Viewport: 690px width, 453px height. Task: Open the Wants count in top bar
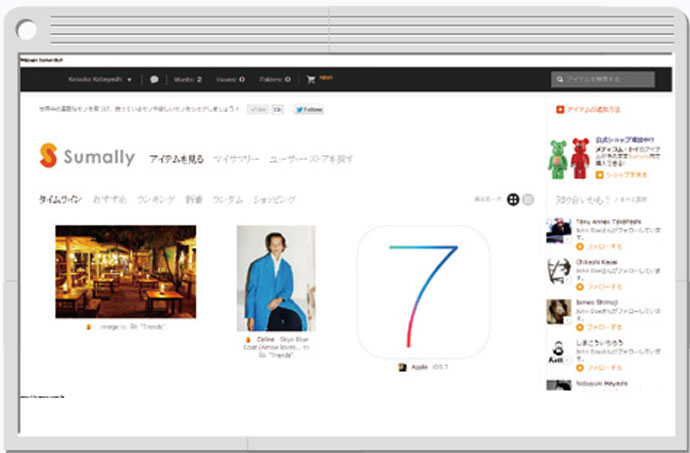pos(187,80)
